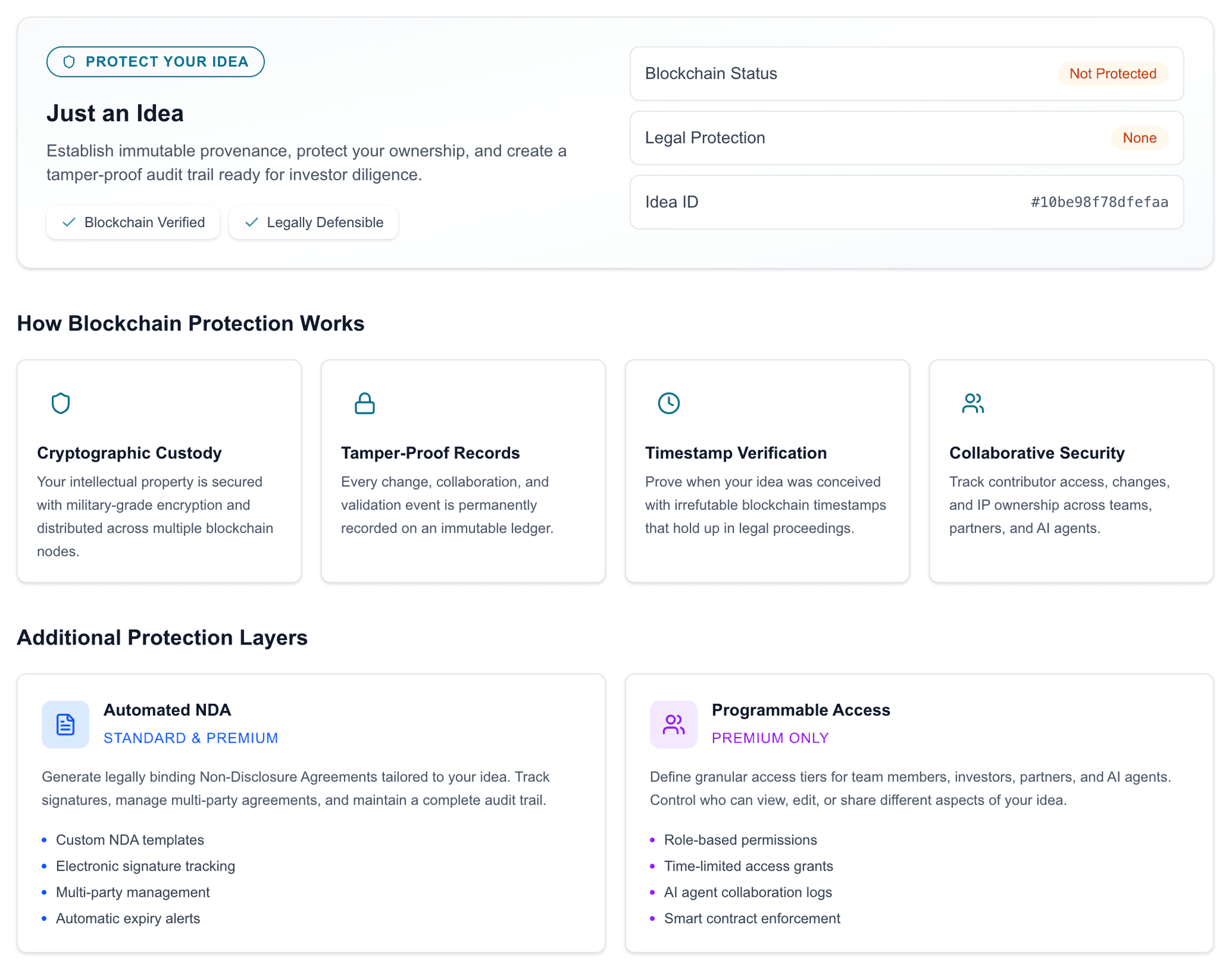The width and height of the screenshot is (1232, 966).
Task: Expand the Idea ID row details
Action: pyautogui.click(x=907, y=201)
